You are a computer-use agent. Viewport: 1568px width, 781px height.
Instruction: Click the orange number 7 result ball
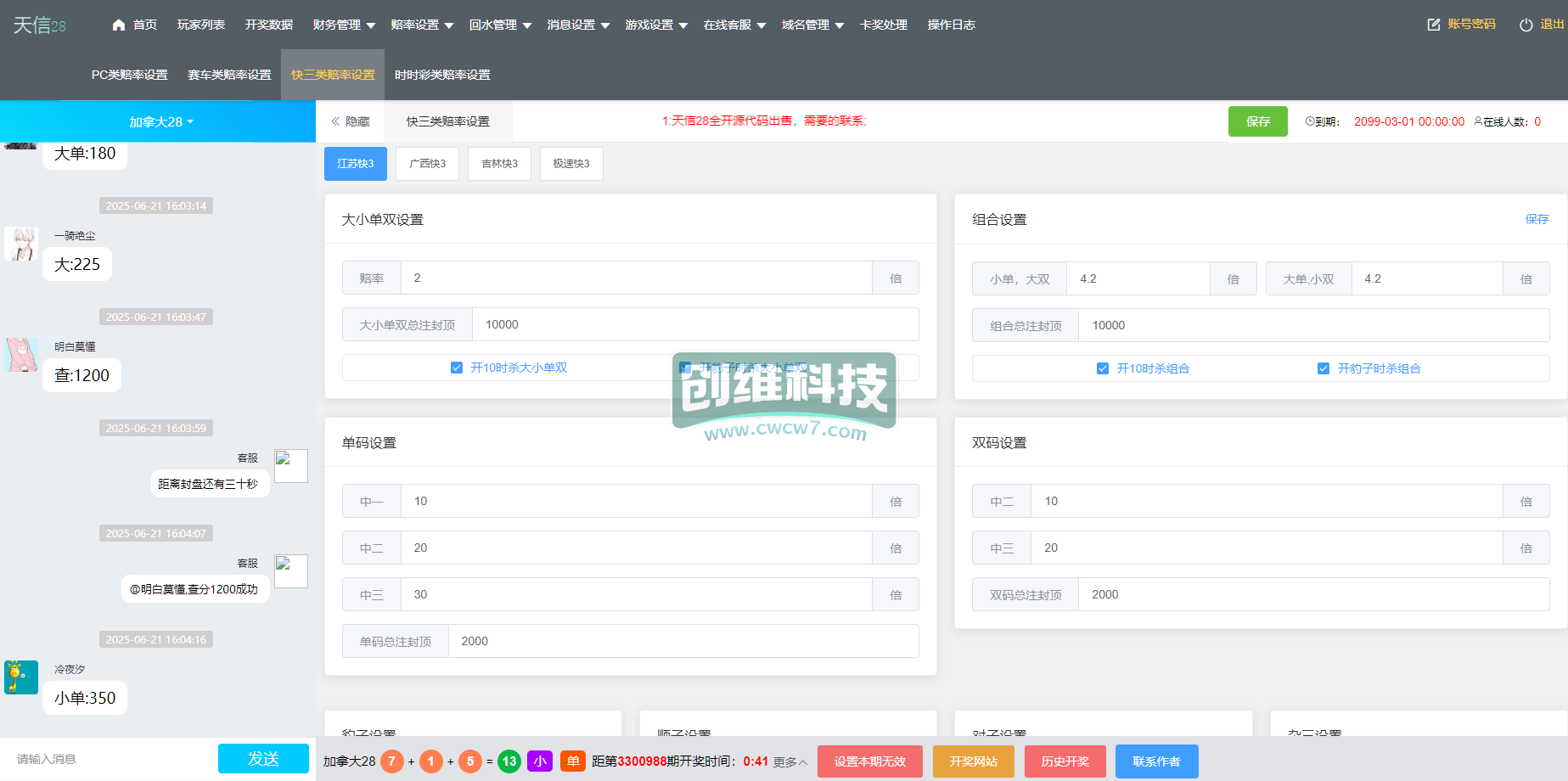tap(392, 761)
